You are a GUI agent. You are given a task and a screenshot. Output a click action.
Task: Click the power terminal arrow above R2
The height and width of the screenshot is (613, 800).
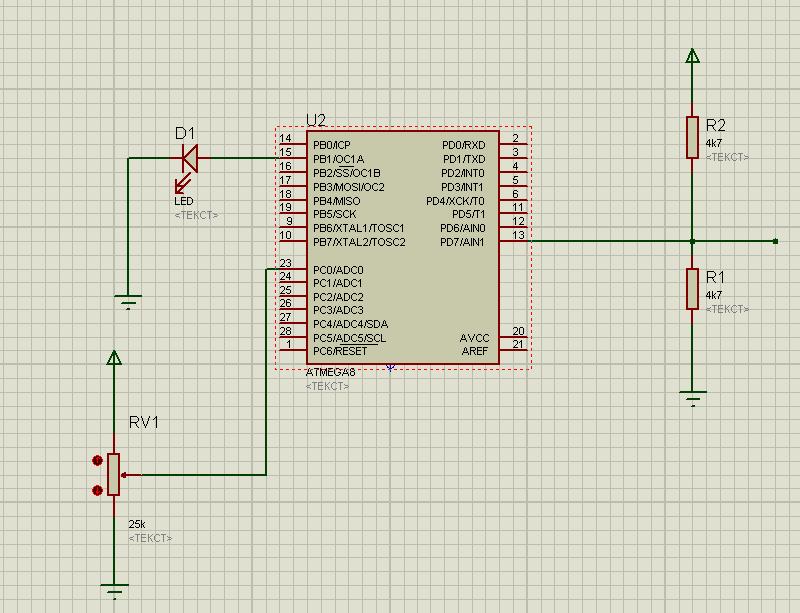(x=692, y=56)
